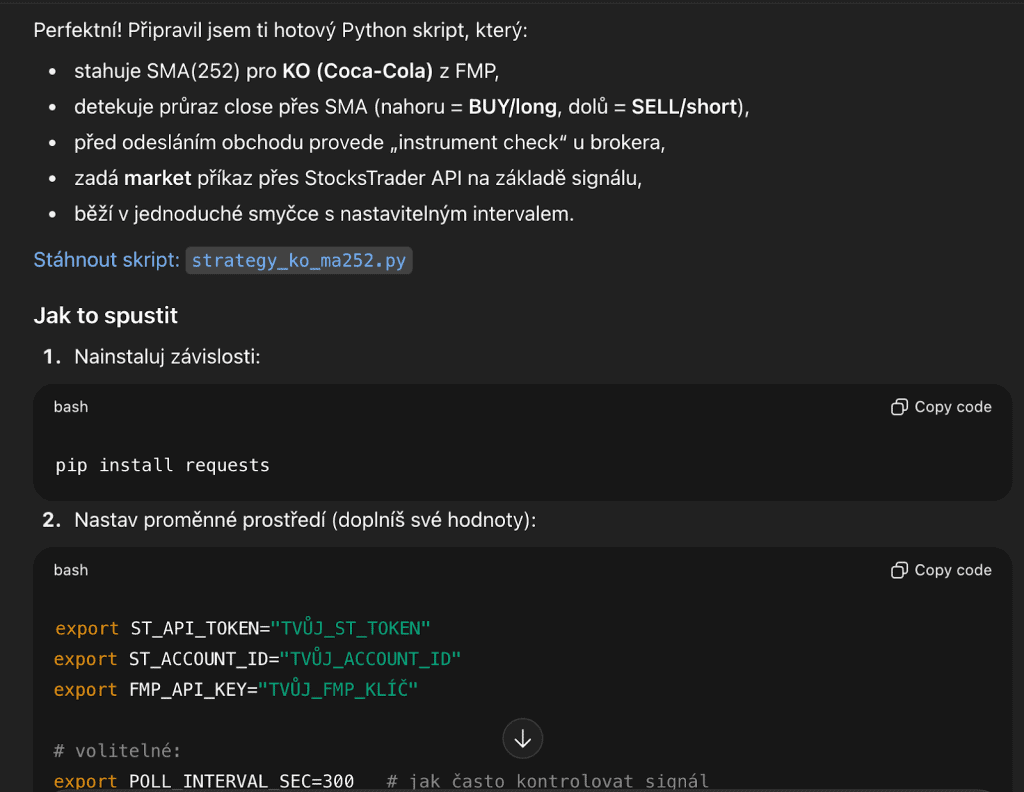Click the bold 'KO (Coca-Cola)' text
The height and width of the screenshot is (792, 1024).
tap(357, 71)
